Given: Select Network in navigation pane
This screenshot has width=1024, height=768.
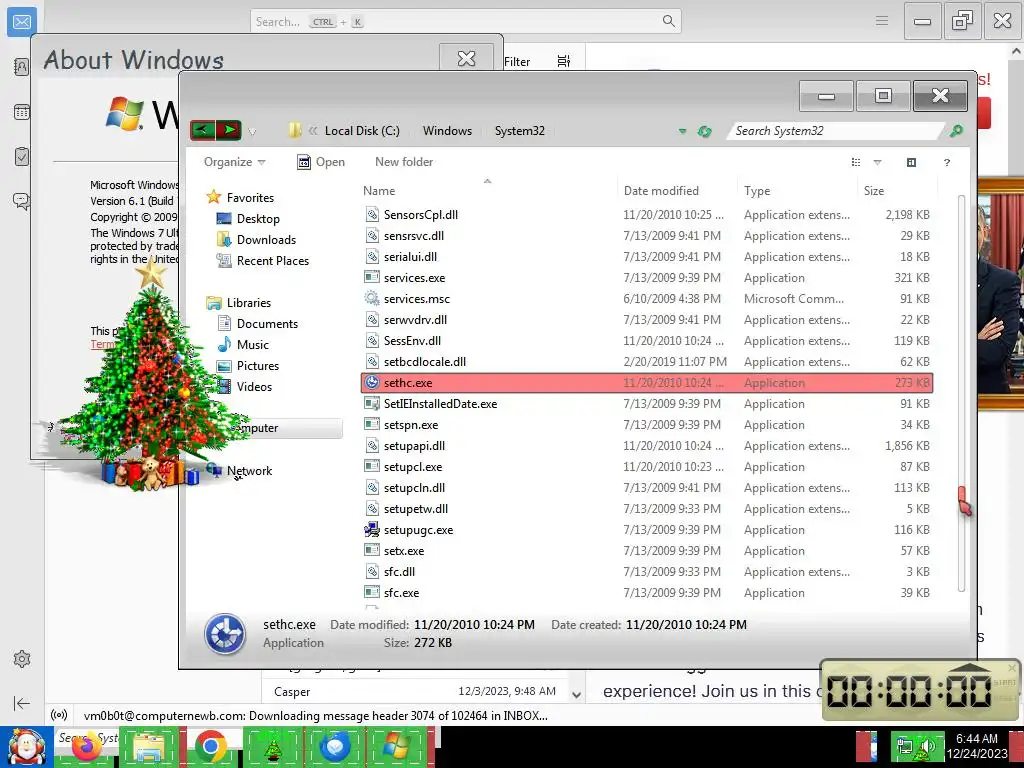Looking at the screenshot, I should coord(239,470).
